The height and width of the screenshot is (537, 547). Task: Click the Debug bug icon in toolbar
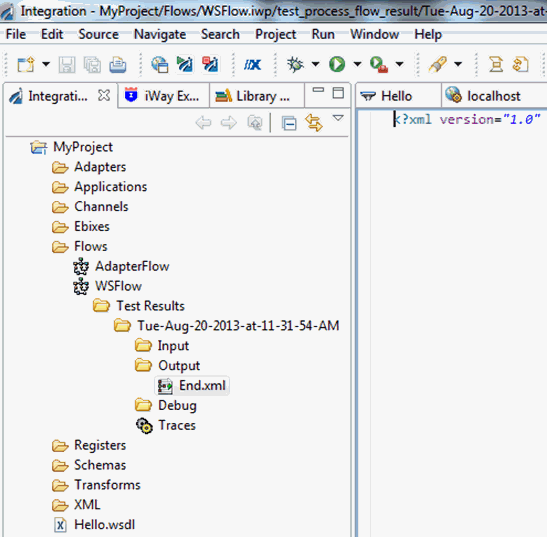295,64
